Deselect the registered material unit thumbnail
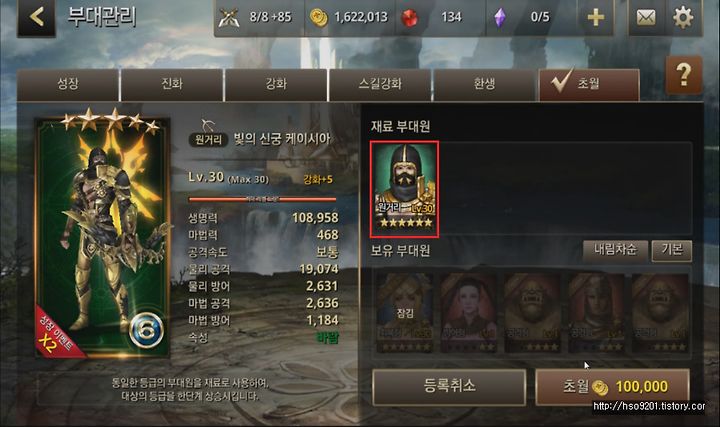Image resolution: width=720 pixels, height=427 pixels. coord(405,189)
